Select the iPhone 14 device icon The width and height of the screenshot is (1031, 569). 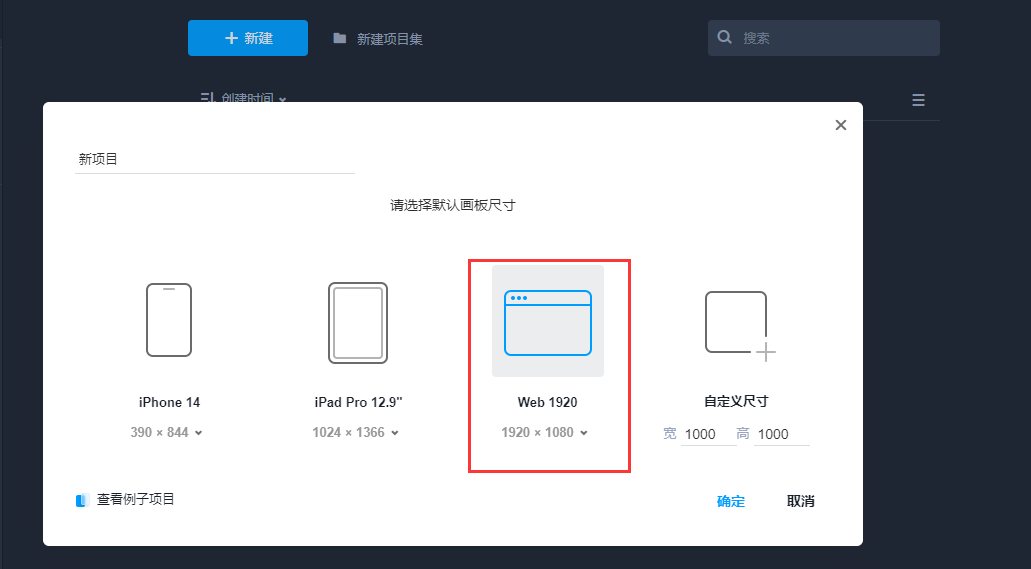click(x=169, y=320)
